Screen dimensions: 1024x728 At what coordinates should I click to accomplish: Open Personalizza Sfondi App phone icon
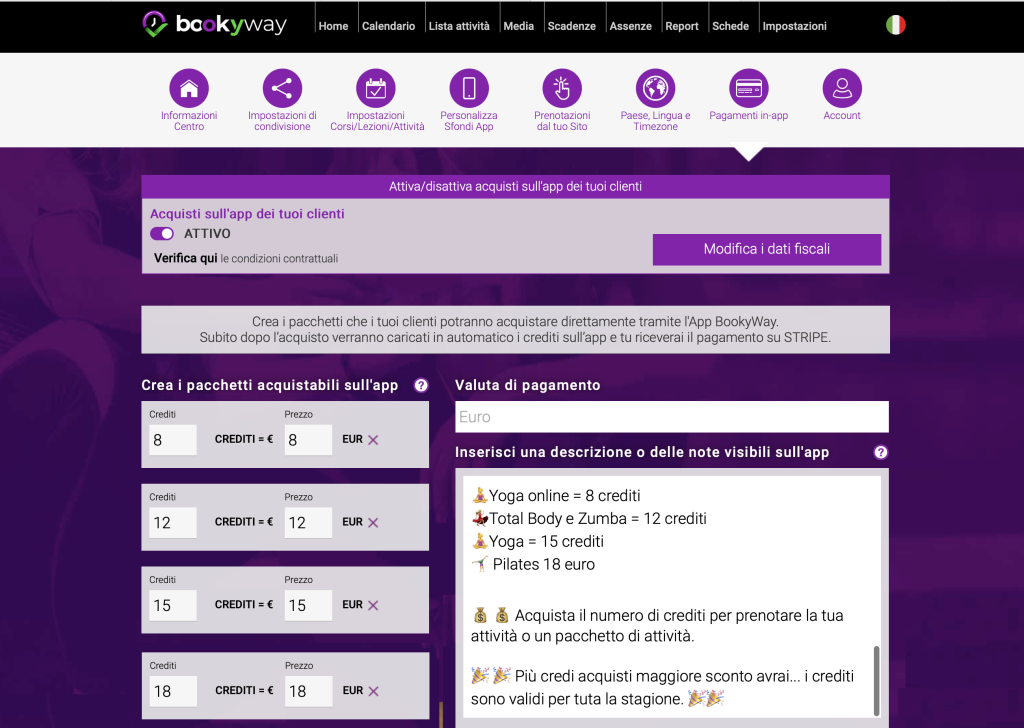click(x=469, y=89)
